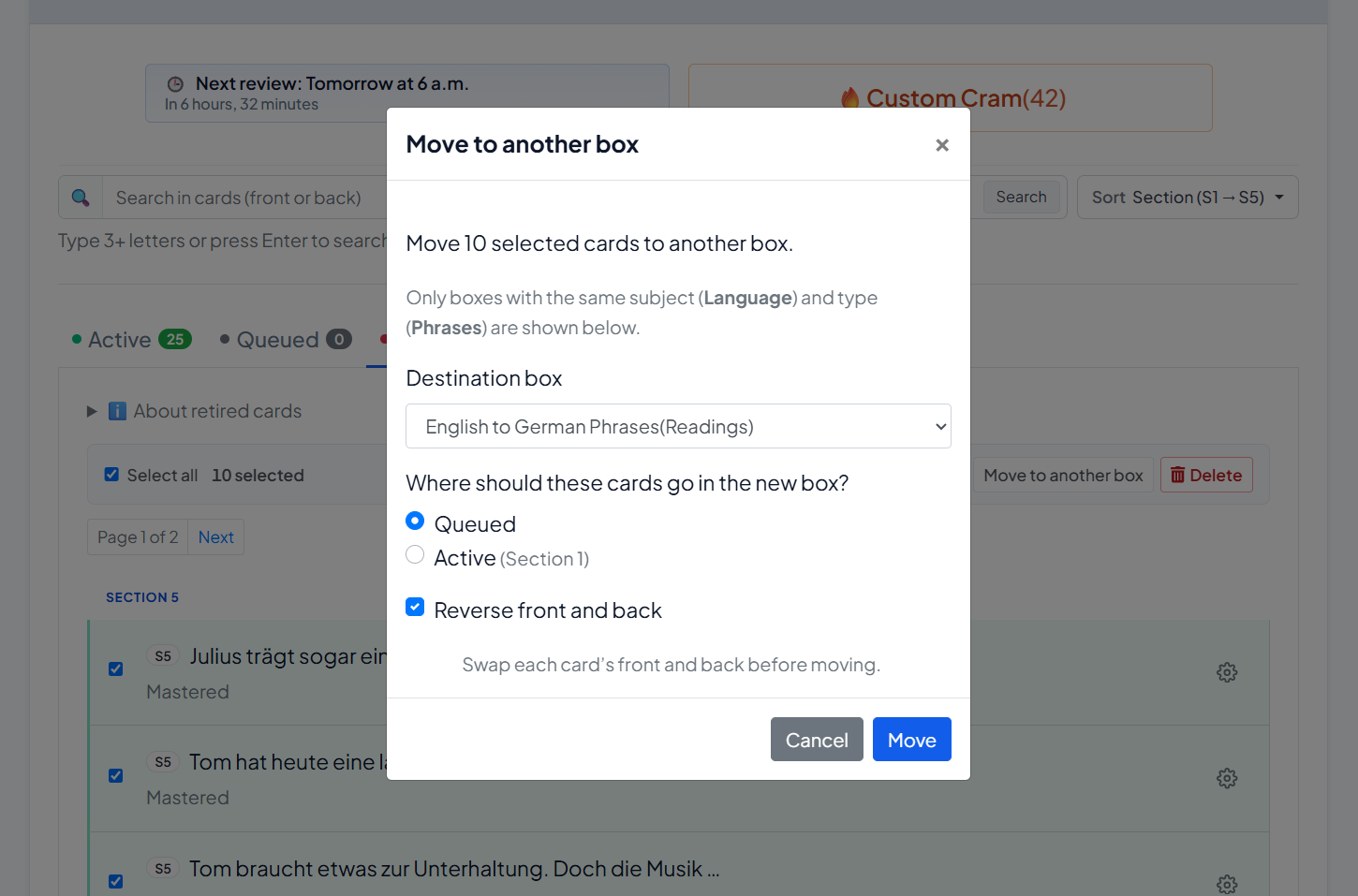The image size is (1358, 896).
Task: Uncheck Reverse front and back
Action: click(x=415, y=607)
